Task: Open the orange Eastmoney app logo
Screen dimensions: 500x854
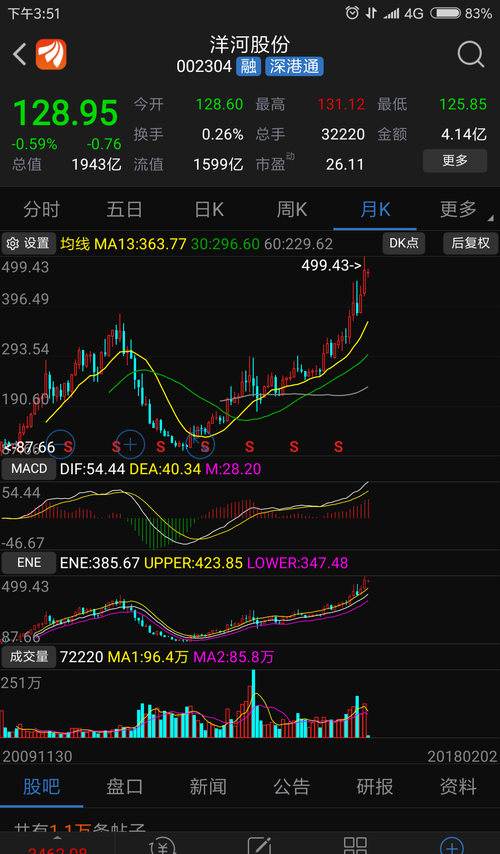Action: [51, 54]
